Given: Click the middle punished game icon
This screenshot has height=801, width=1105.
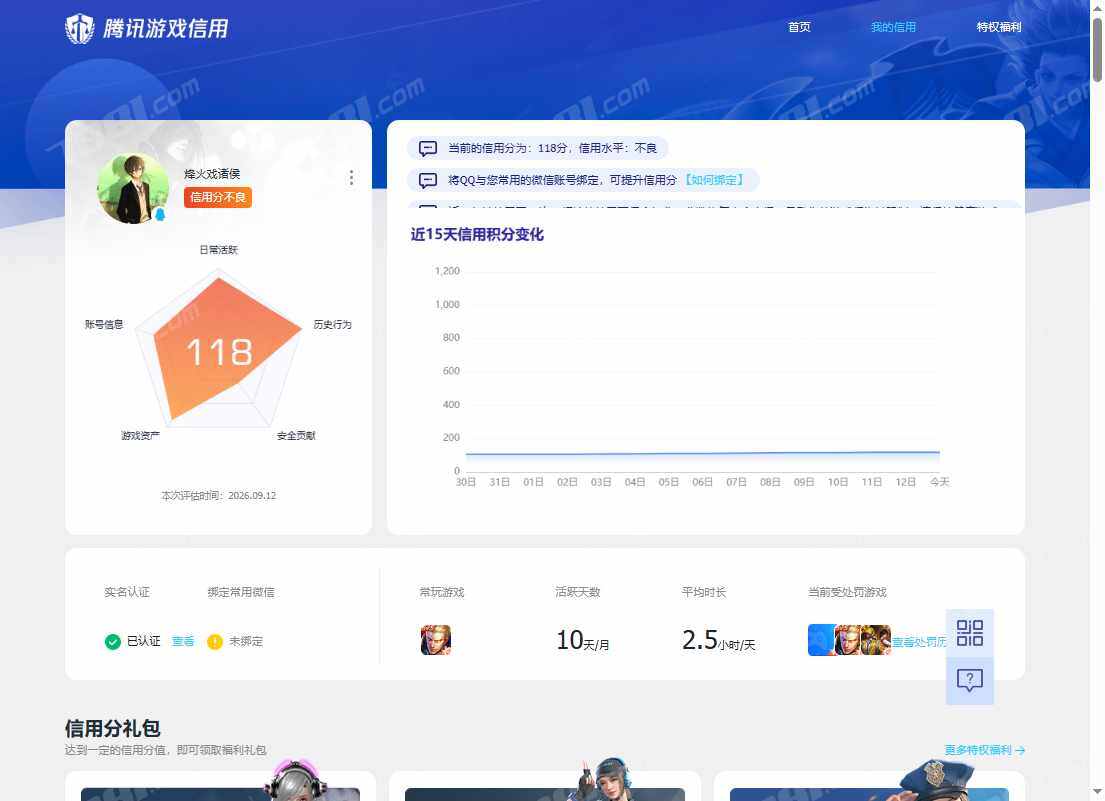Looking at the screenshot, I should pos(847,640).
